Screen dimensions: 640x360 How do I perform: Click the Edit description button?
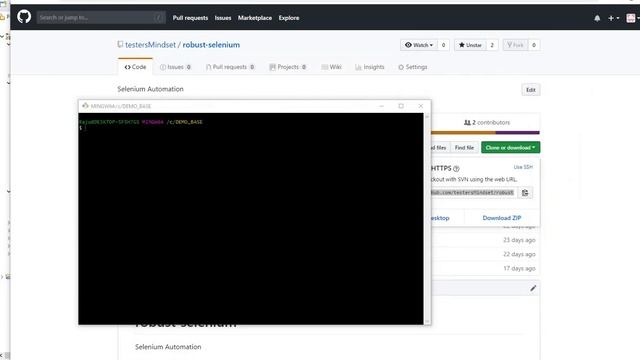pyautogui.click(x=531, y=90)
